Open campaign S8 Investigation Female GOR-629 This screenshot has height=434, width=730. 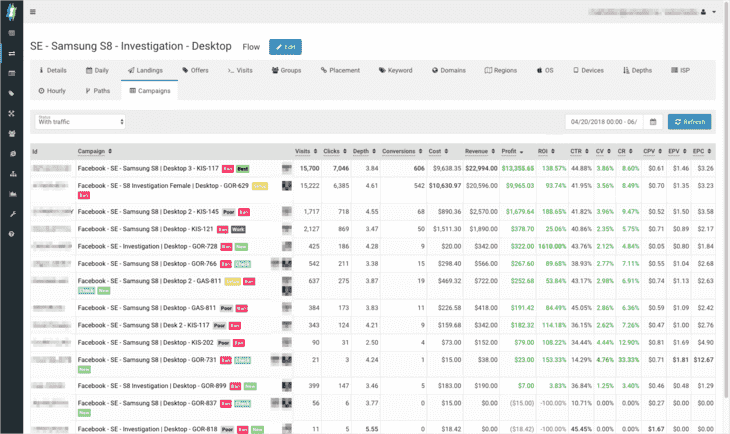tap(163, 185)
